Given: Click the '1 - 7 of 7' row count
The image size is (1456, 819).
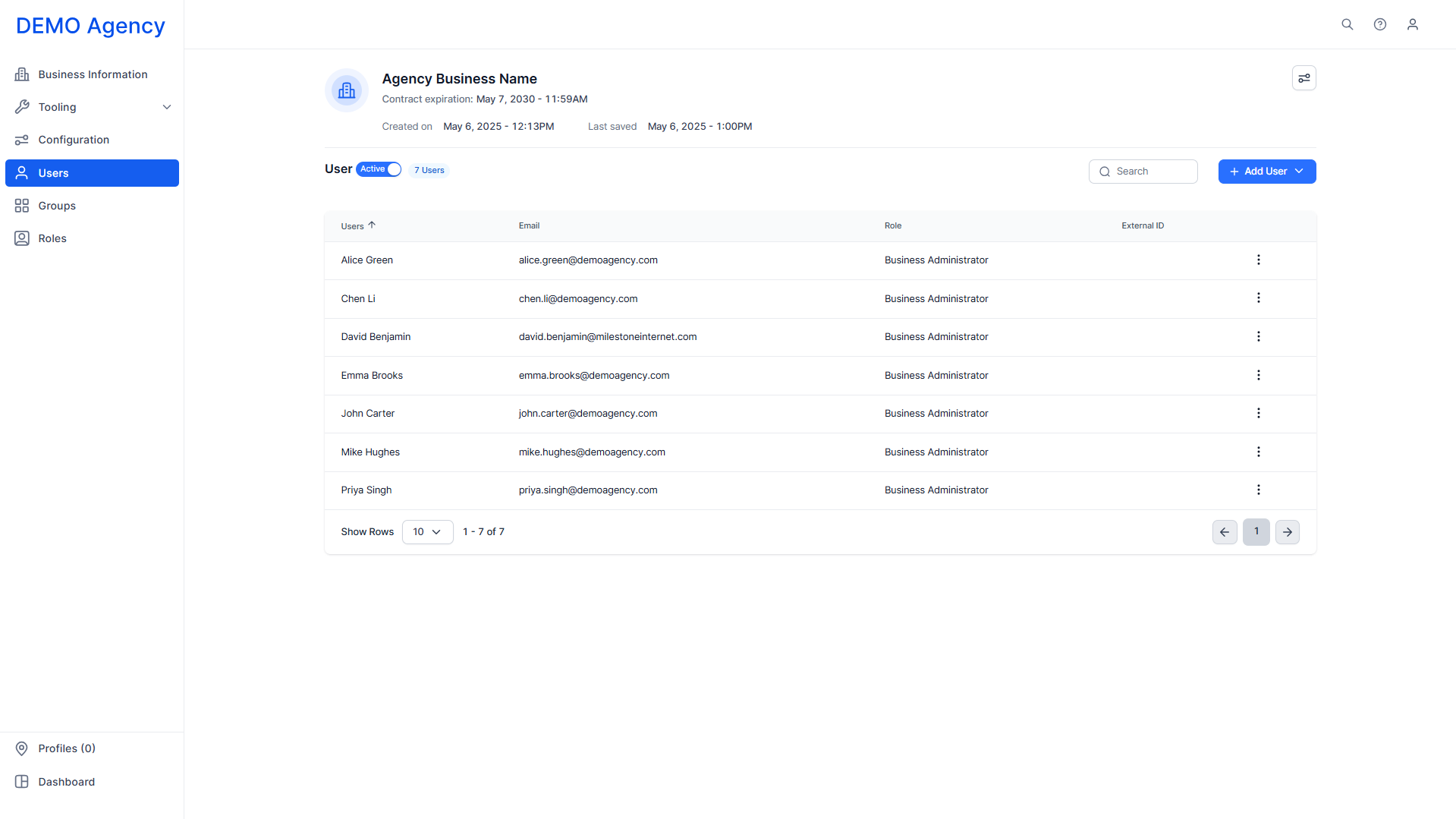Looking at the screenshot, I should [483, 531].
